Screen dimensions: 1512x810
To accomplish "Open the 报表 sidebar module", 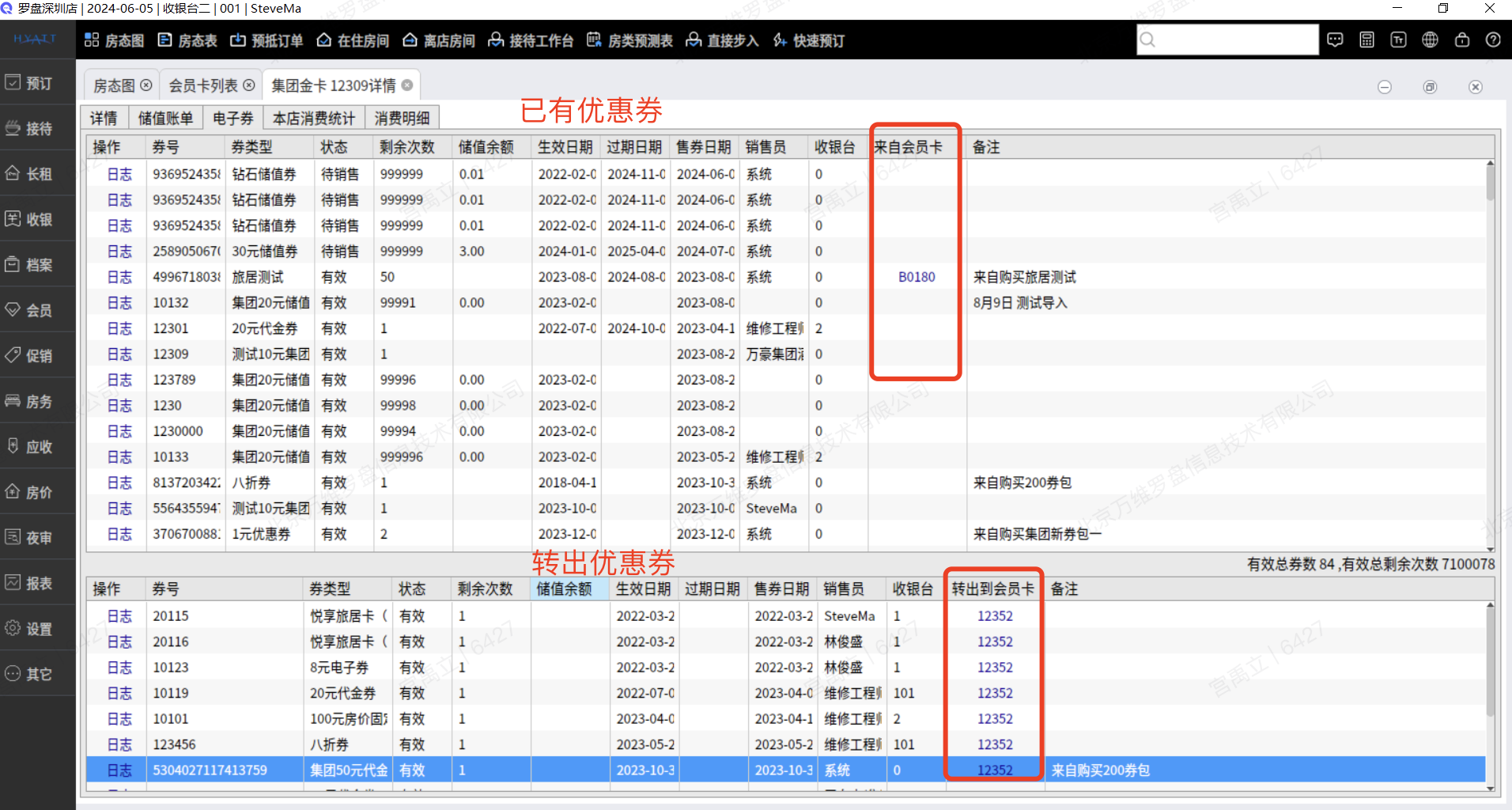I will pos(38,583).
